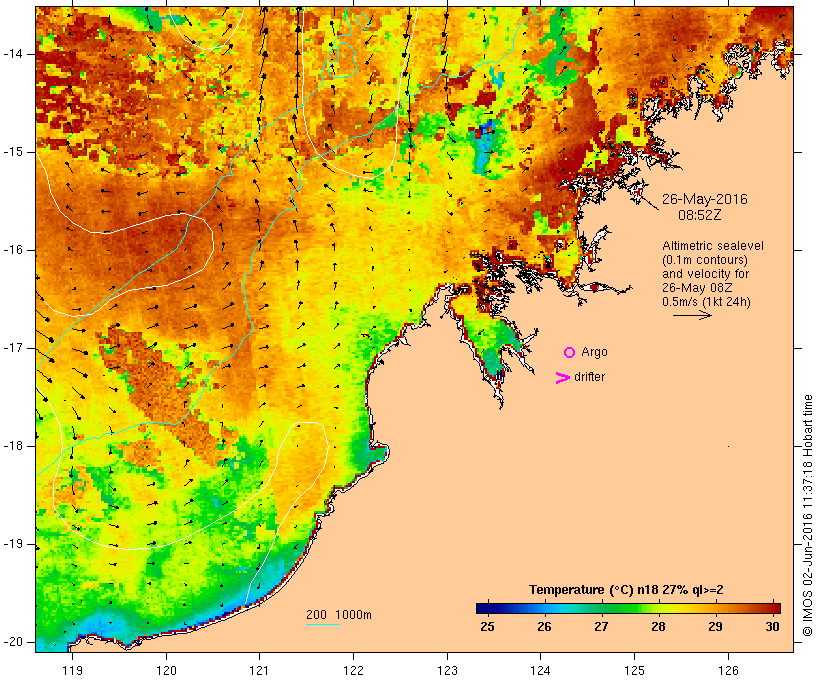The width and height of the screenshot is (820, 680).
Task: Click the longitude axis label 122
Action: pyautogui.click(x=353, y=671)
